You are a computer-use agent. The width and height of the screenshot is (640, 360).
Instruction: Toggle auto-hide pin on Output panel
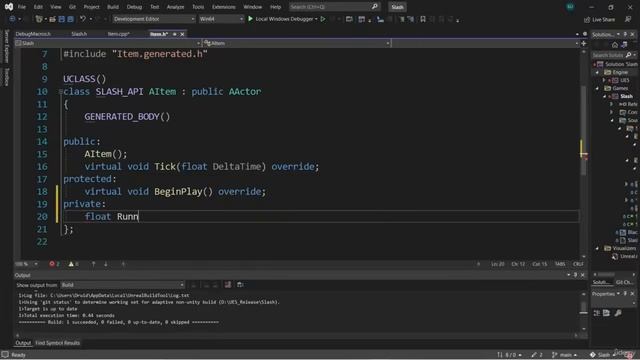click(x=576, y=275)
